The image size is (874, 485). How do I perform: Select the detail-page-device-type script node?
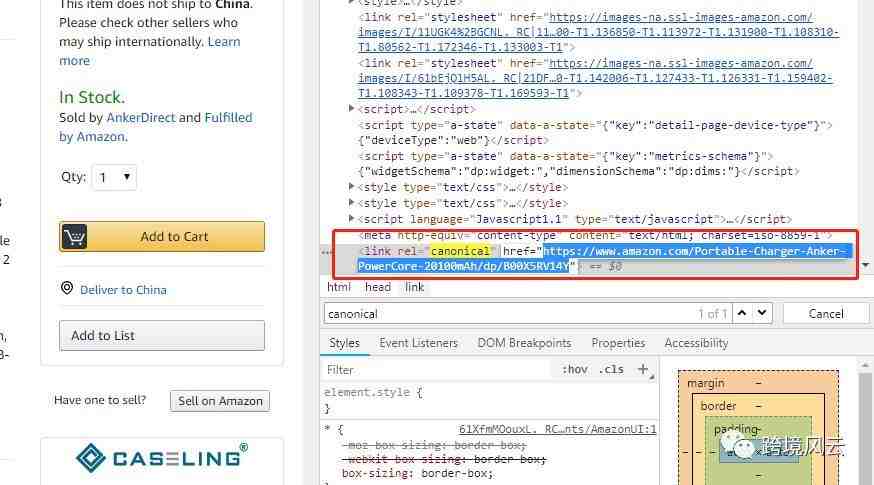tap(595, 133)
